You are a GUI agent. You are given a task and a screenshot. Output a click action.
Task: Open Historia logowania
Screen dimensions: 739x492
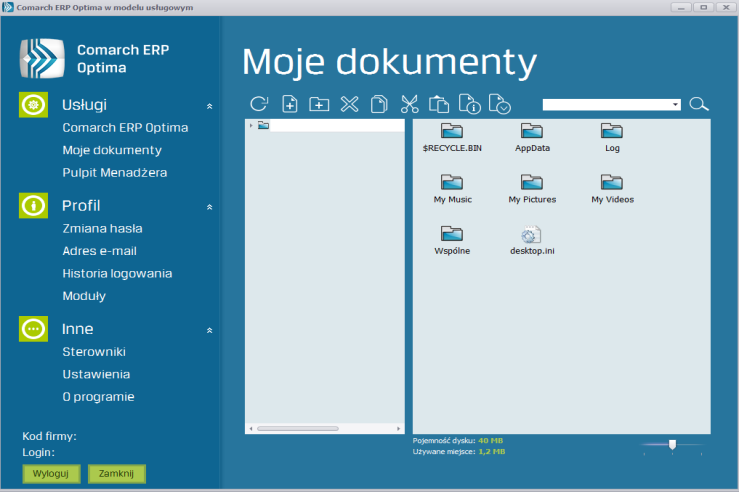point(117,273)
